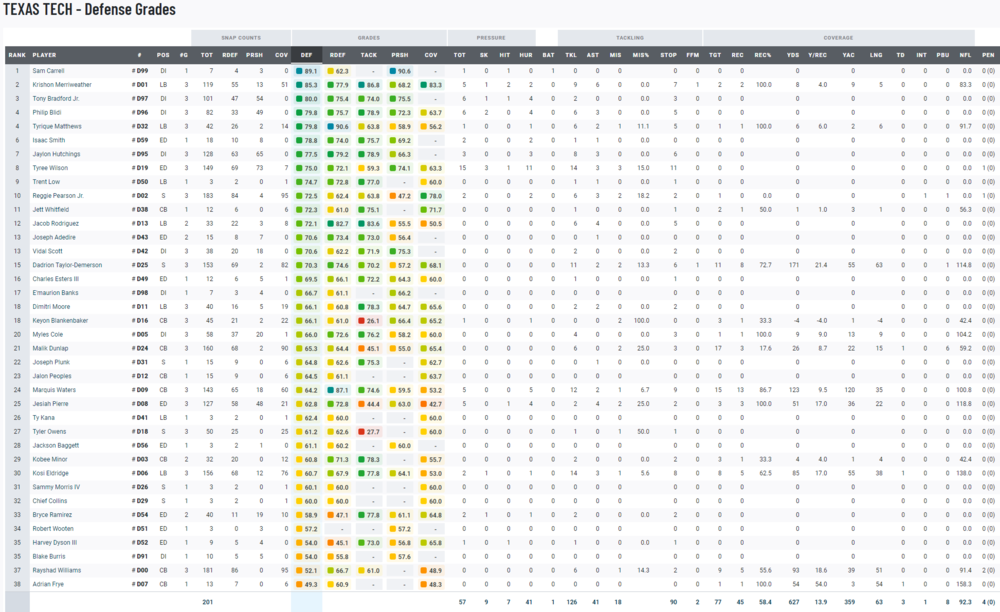1000x612 pixels.
Task: Open Tyree Wilson's player link
Action: coord(48,169)
